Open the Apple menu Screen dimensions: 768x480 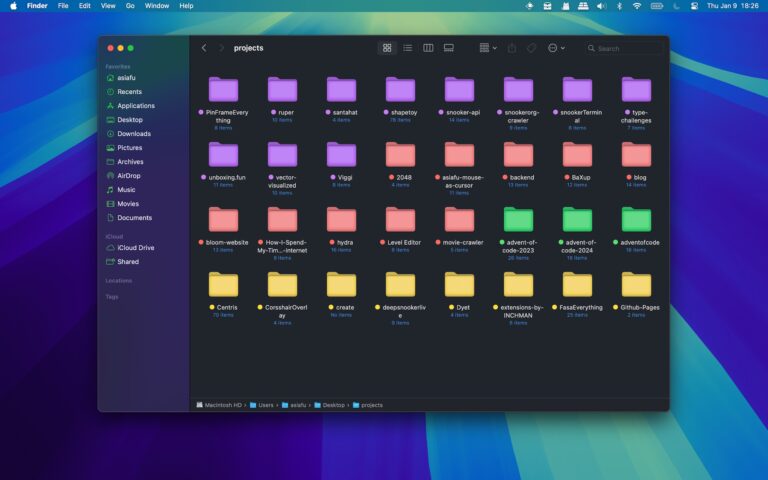(13, 6)
